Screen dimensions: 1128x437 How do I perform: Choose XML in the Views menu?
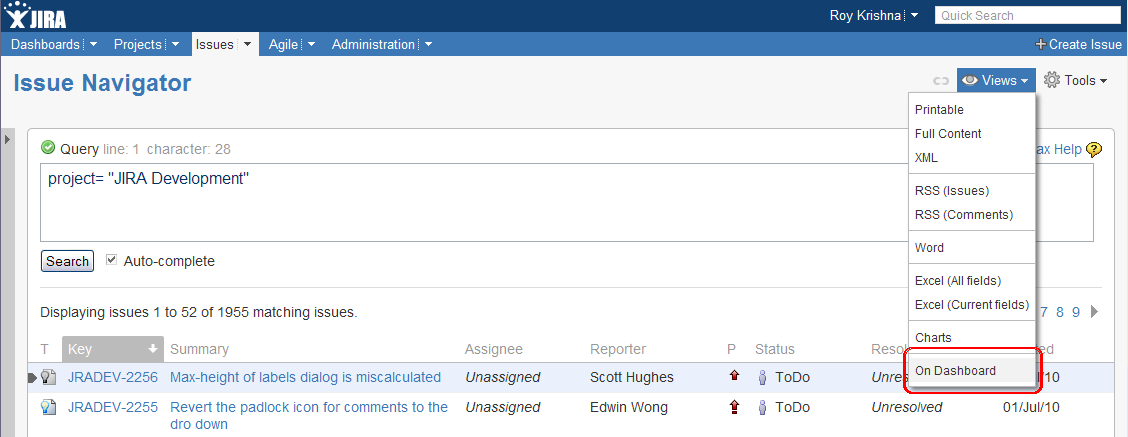(x=927, y=158)
